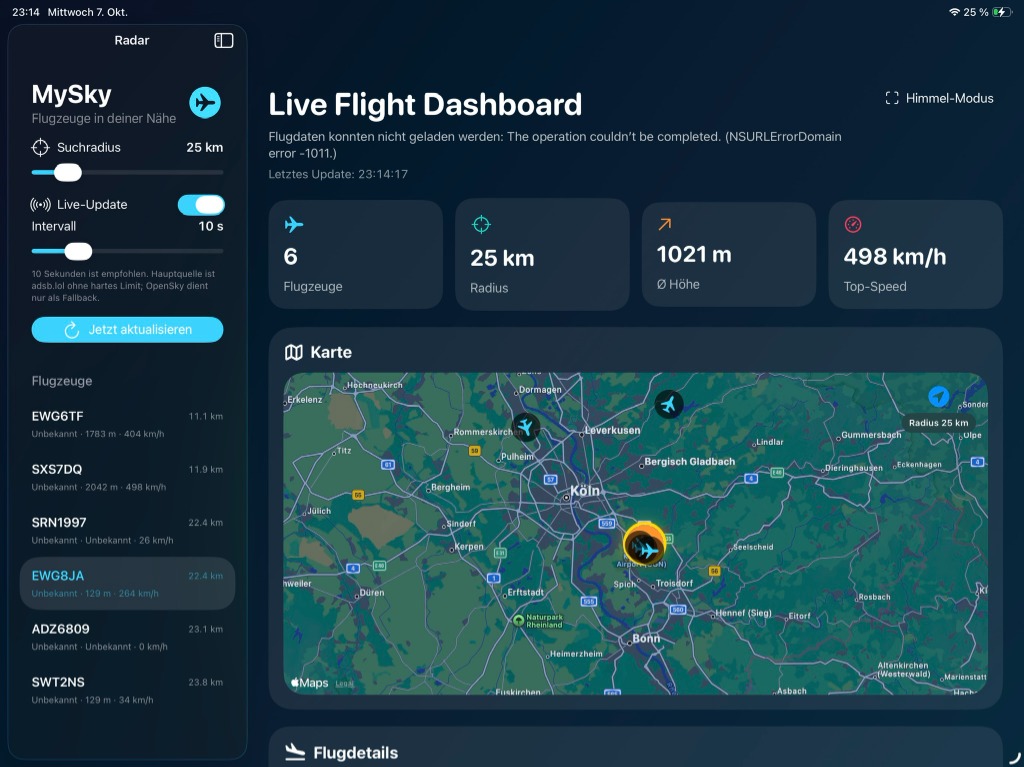Turn off the Live-Update switch
Image resolution: width=1024 pixels, height=767 pixels.
click(201, 204)
